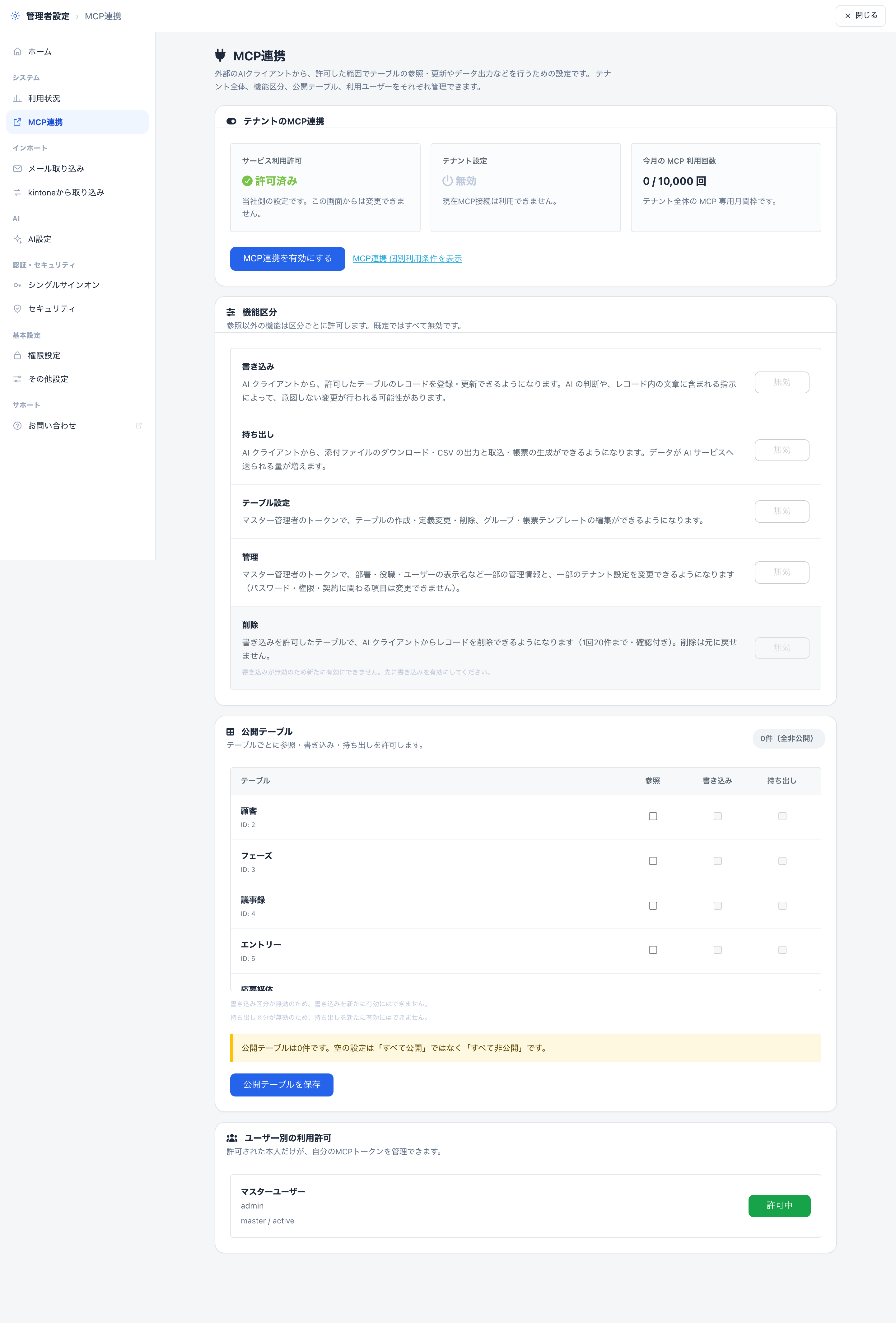Click the sparkle icon for AI設定

(18, 239)
